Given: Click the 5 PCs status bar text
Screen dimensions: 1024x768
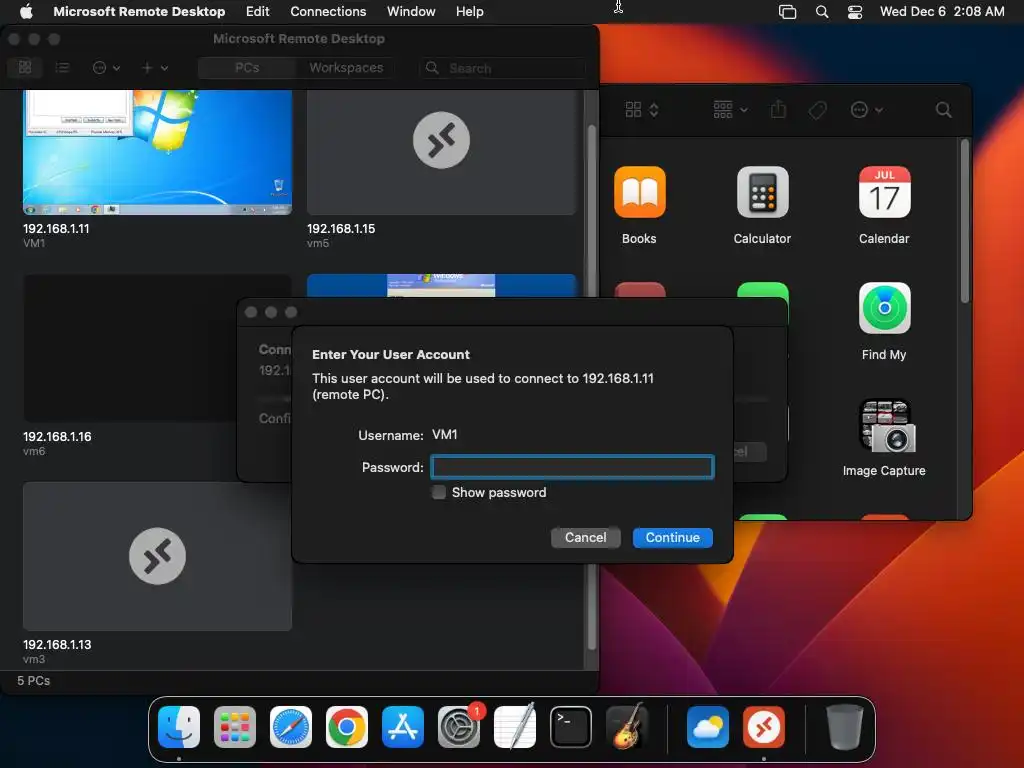Looking at the screenshot, I should click(33, 680).
